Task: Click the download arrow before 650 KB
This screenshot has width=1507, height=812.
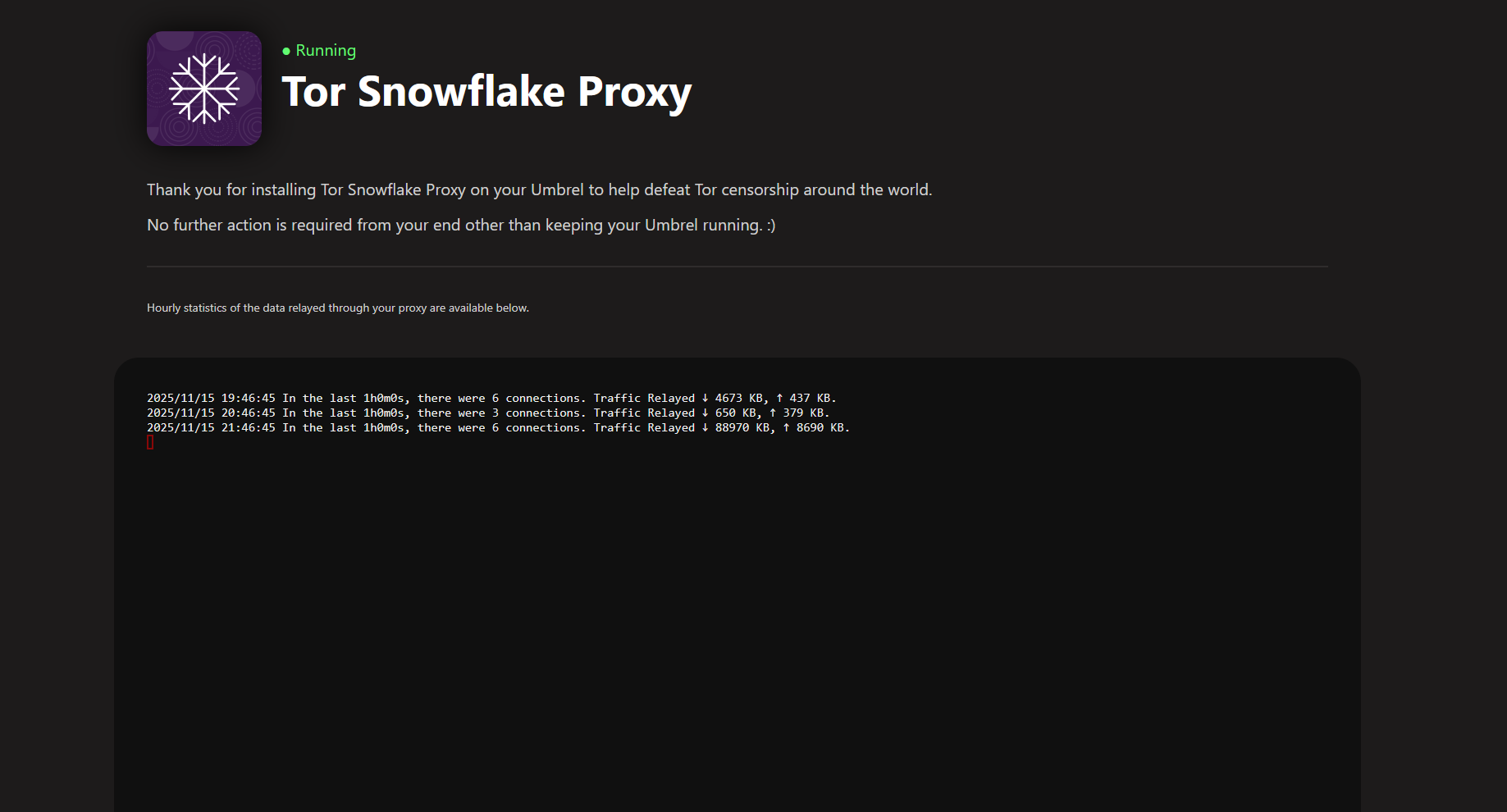Action: click(x=705, y=413)
